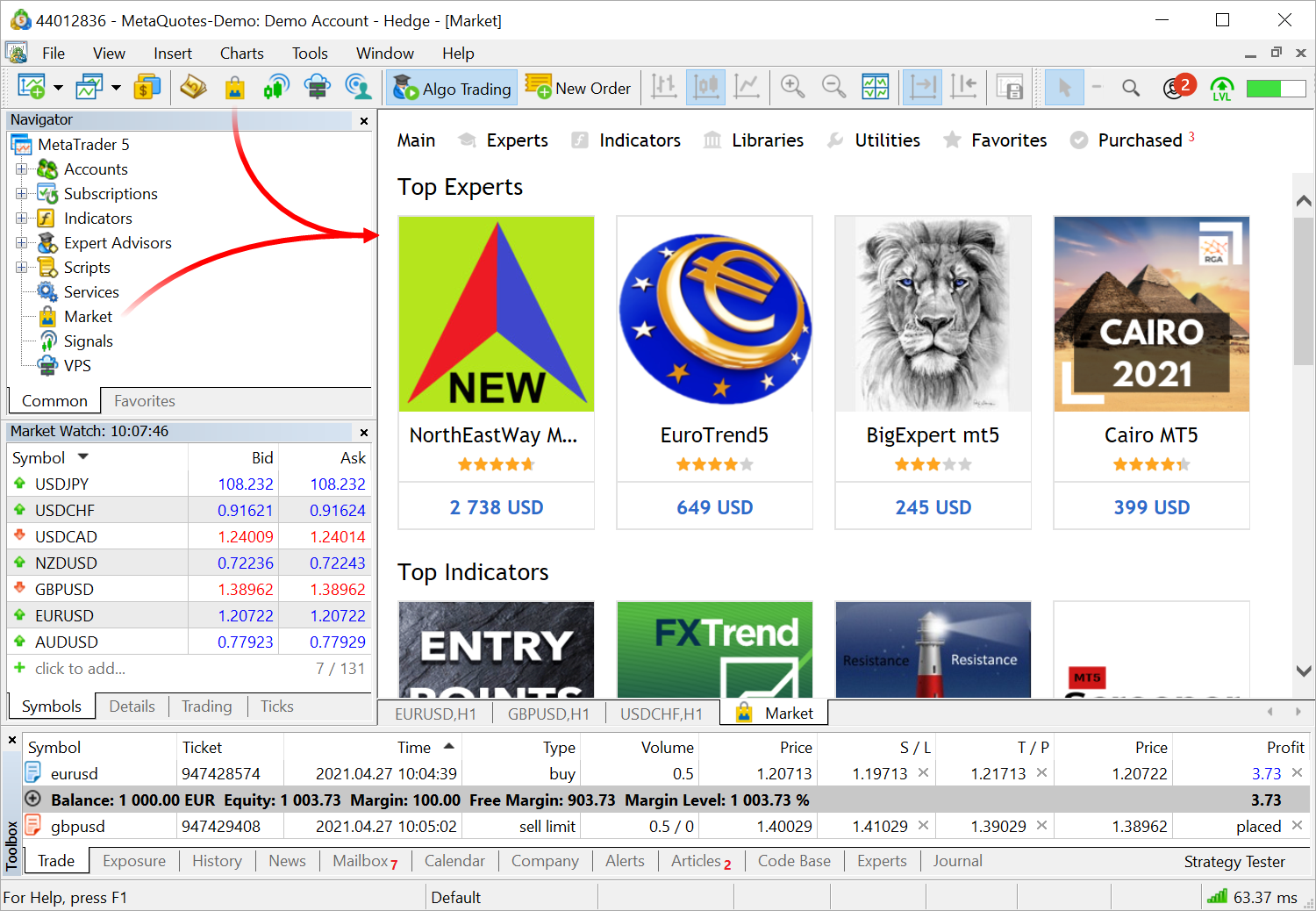
Task: Zoom out on the chart
Action: pyautogui.click(x=833, y=88)
